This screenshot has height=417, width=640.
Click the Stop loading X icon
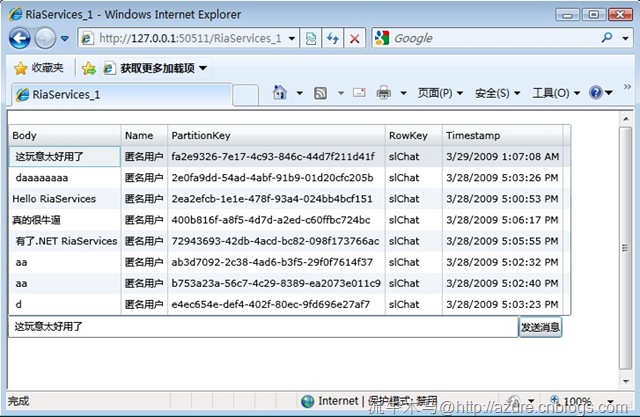[x=355, y=38]
